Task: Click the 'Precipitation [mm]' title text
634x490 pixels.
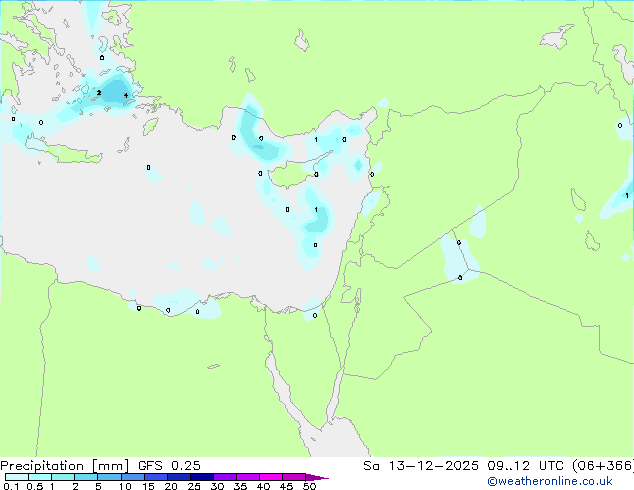Action: 65,466
